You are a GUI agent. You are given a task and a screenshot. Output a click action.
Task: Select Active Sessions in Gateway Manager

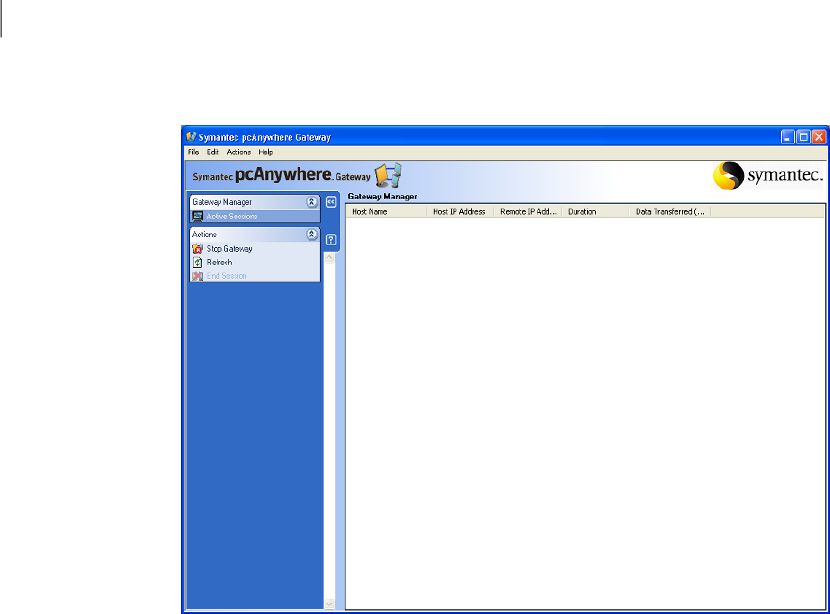point(255,216)
